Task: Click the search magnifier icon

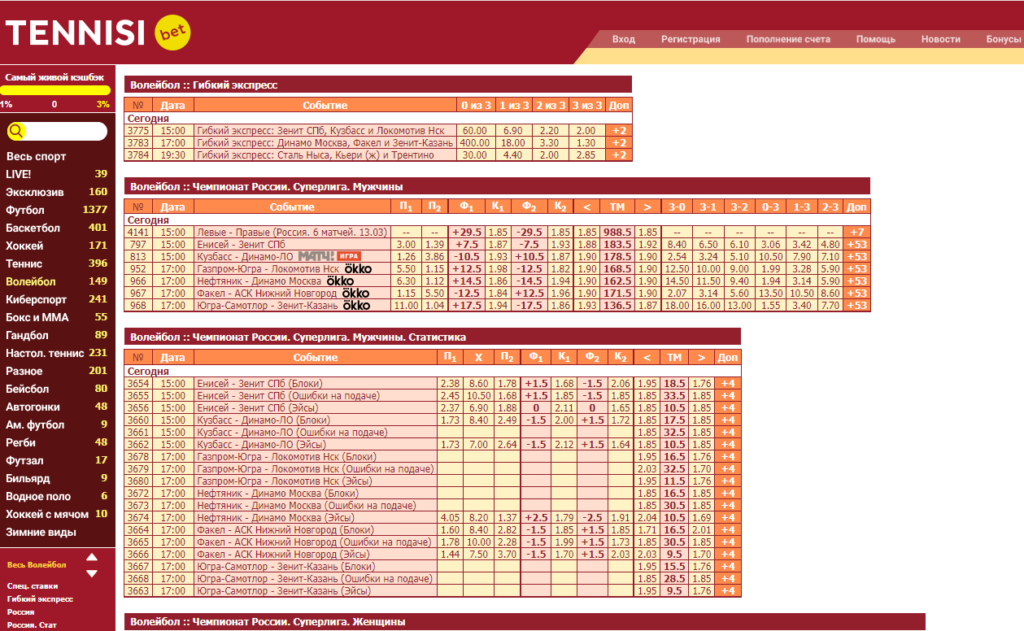Action: (x=16, y=131)
